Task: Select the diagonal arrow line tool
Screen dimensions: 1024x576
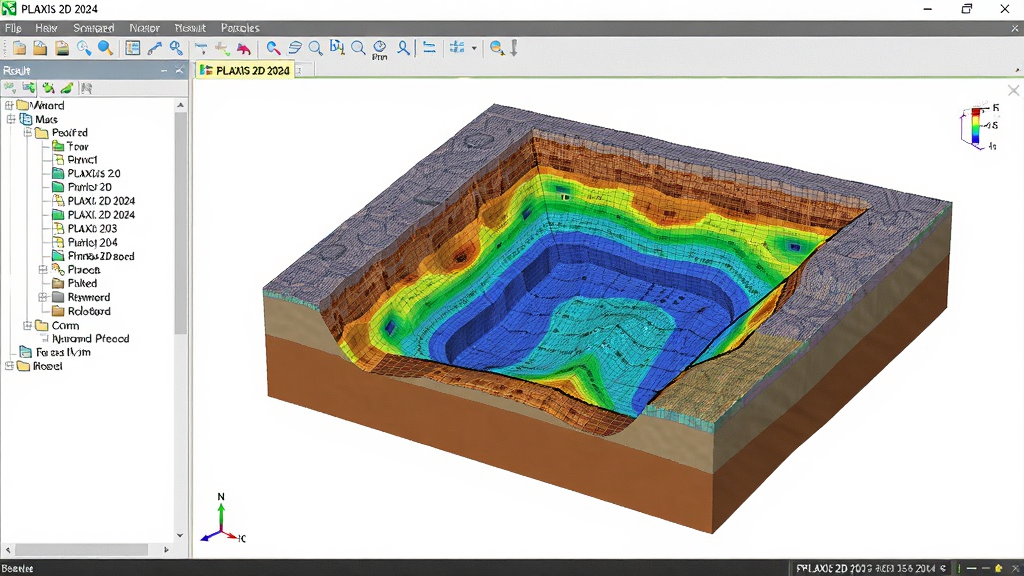Action: [155, 48]
